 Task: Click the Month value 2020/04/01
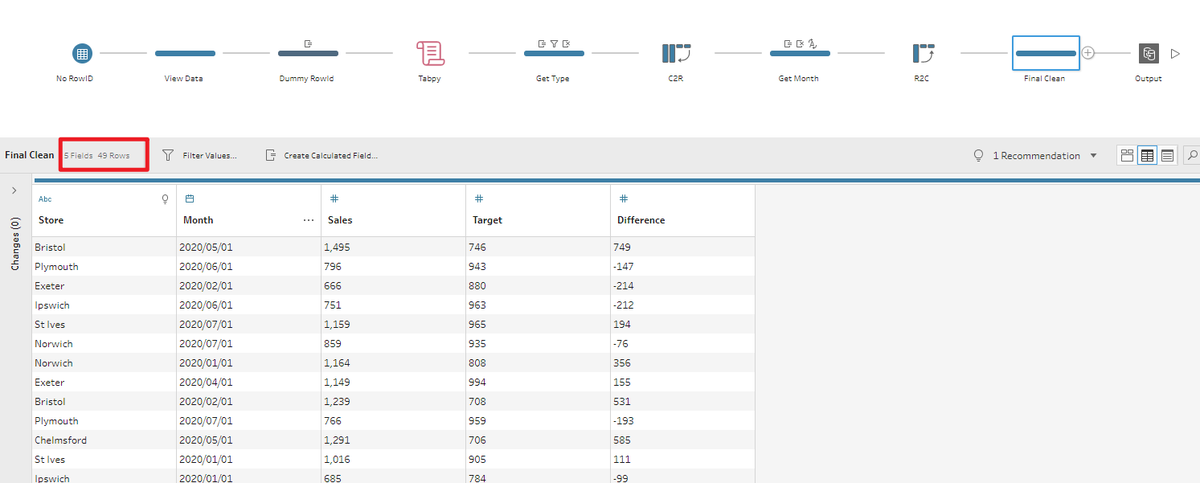(x=248, y=382)
